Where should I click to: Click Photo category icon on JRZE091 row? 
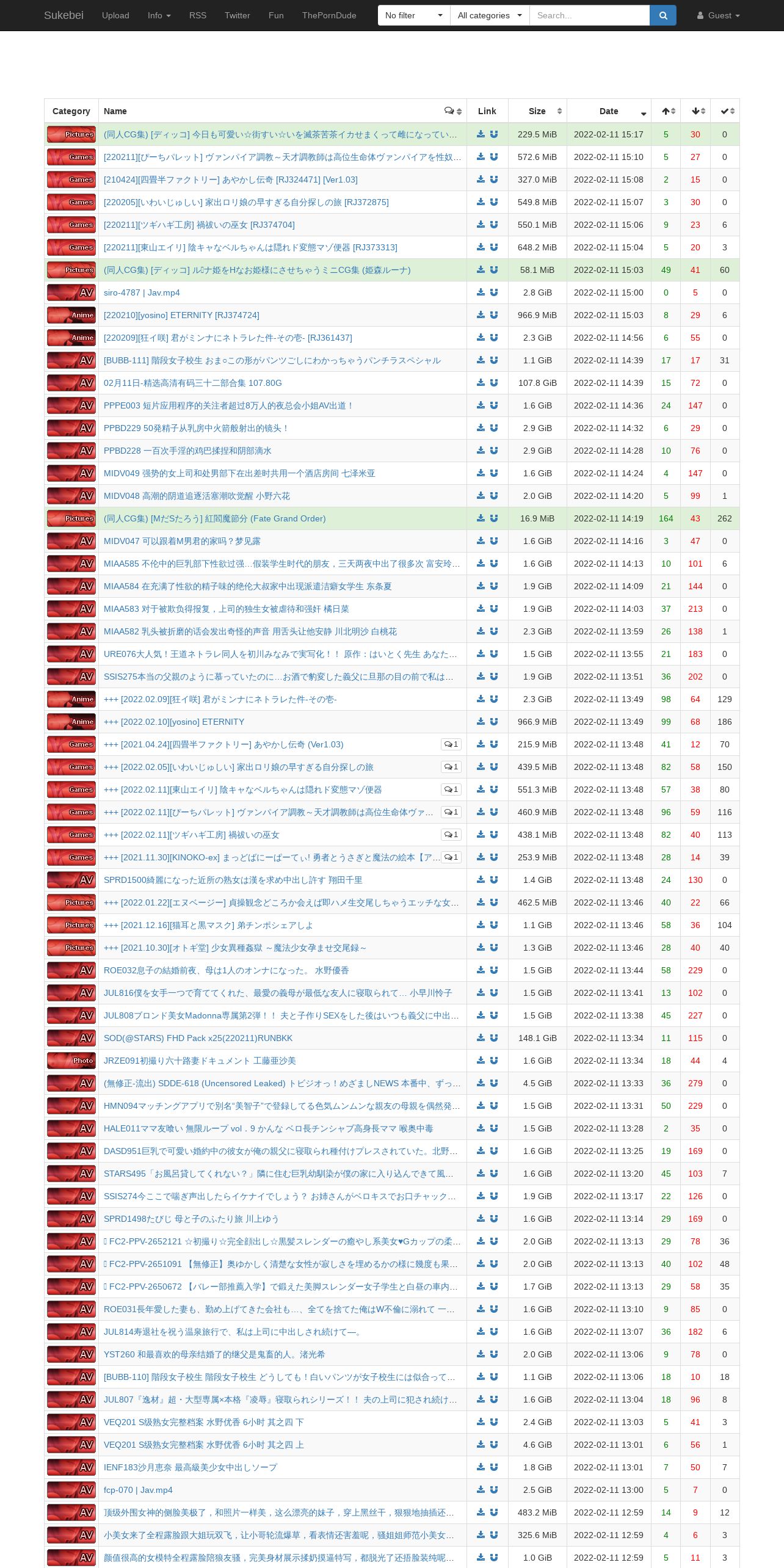pyautogui.click(x=71, y=1061)
